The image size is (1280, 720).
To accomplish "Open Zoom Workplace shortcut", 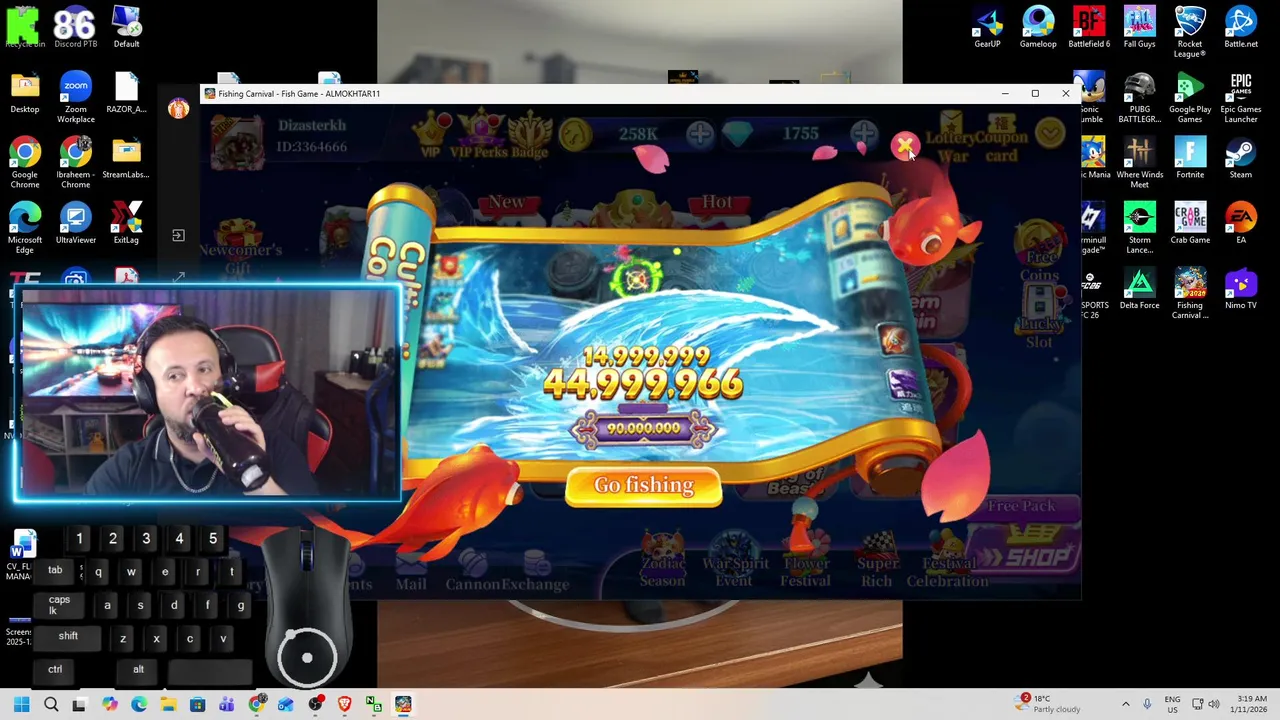I will point(76,98).
